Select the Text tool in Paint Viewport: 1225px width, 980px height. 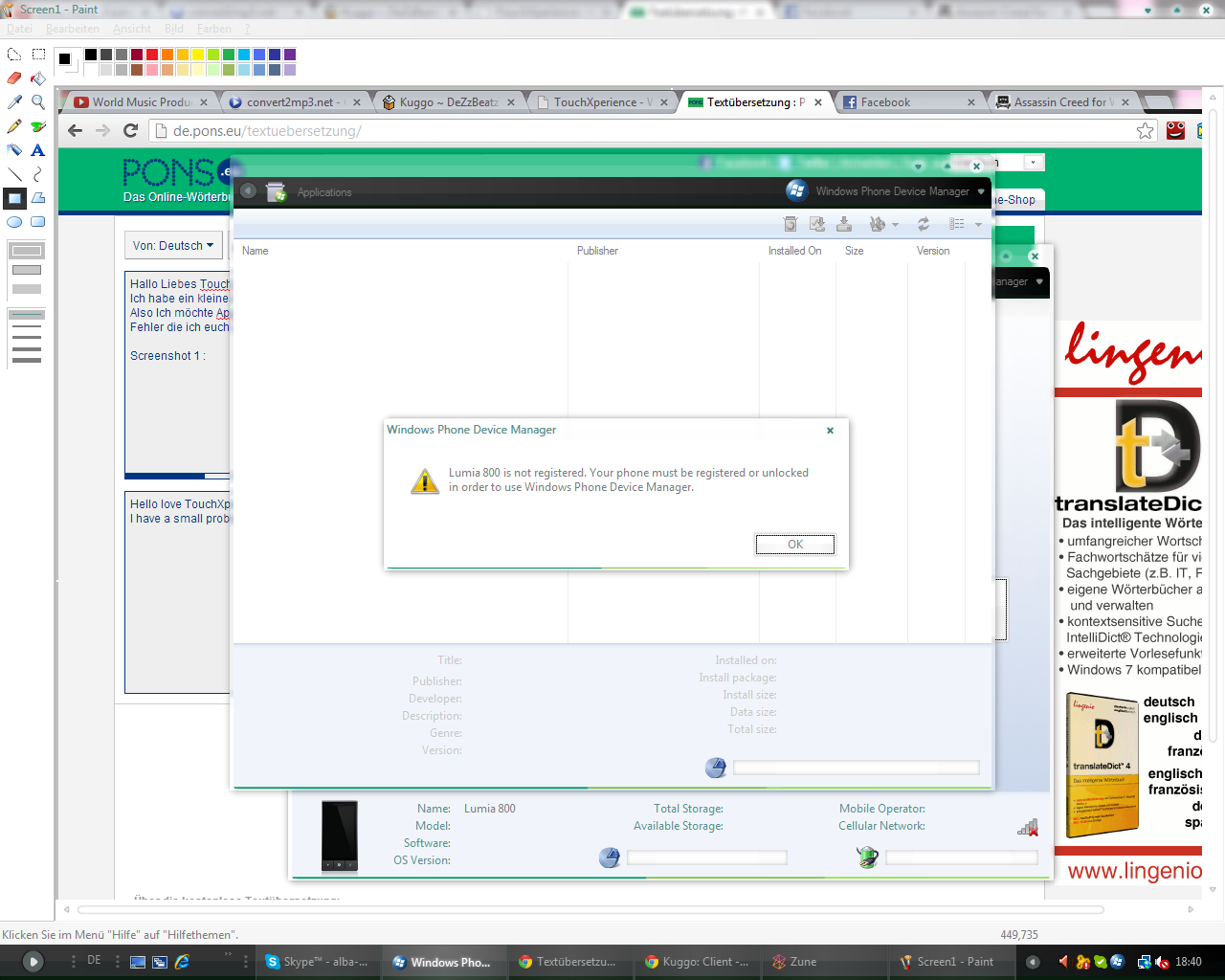[38, 150]
